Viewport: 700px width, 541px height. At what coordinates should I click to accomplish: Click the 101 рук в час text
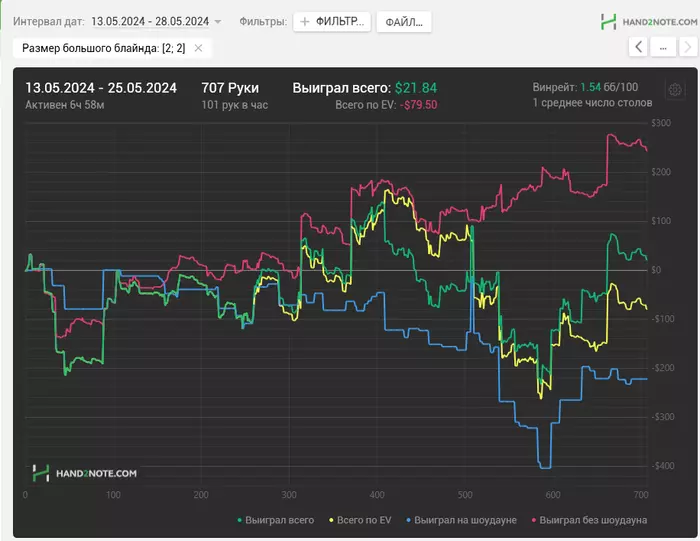tap(234, 105)
